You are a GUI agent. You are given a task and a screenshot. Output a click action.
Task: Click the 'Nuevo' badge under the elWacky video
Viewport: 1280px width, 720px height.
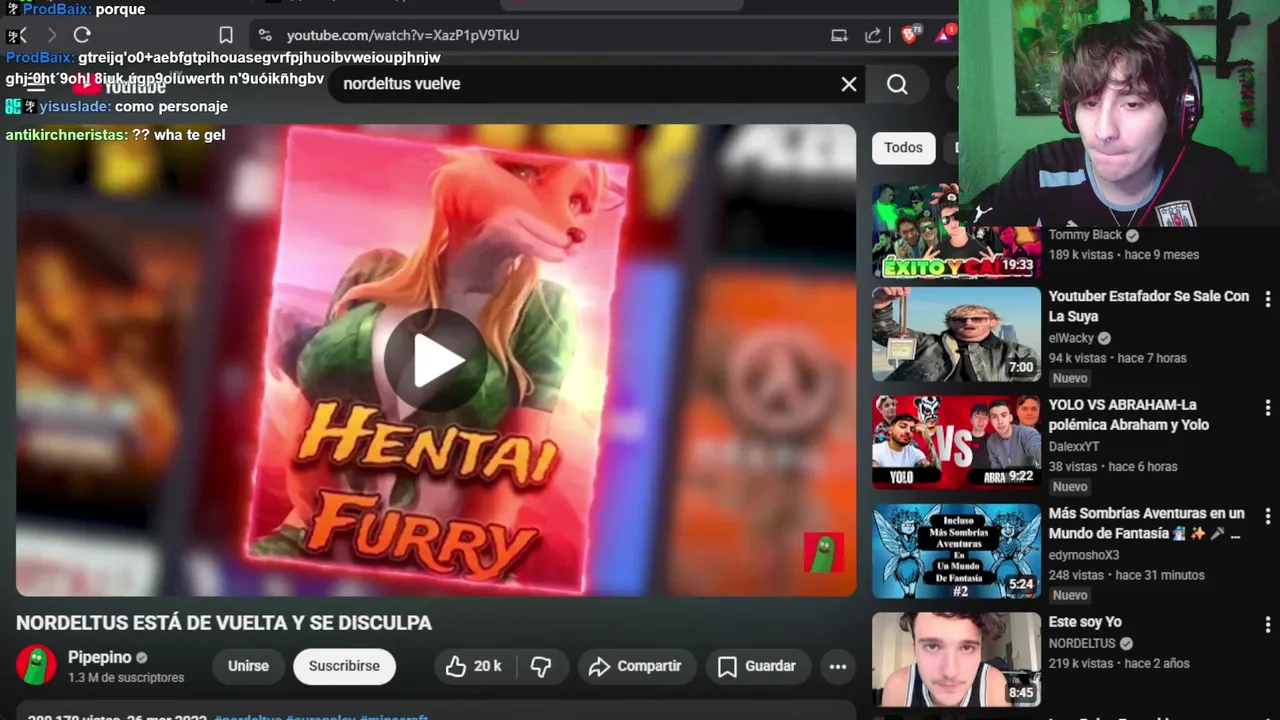[x=1070, y=378]
